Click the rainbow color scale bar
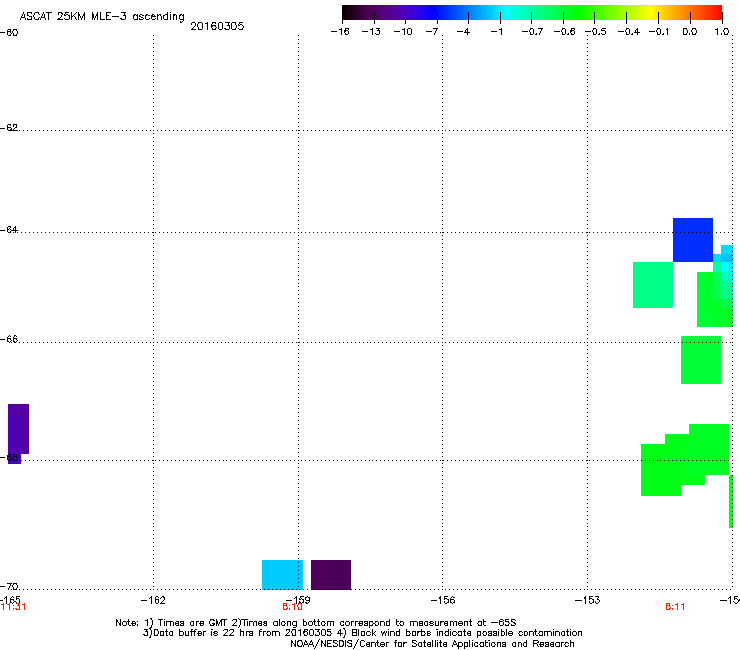740x650 pixels. point(532,13)
